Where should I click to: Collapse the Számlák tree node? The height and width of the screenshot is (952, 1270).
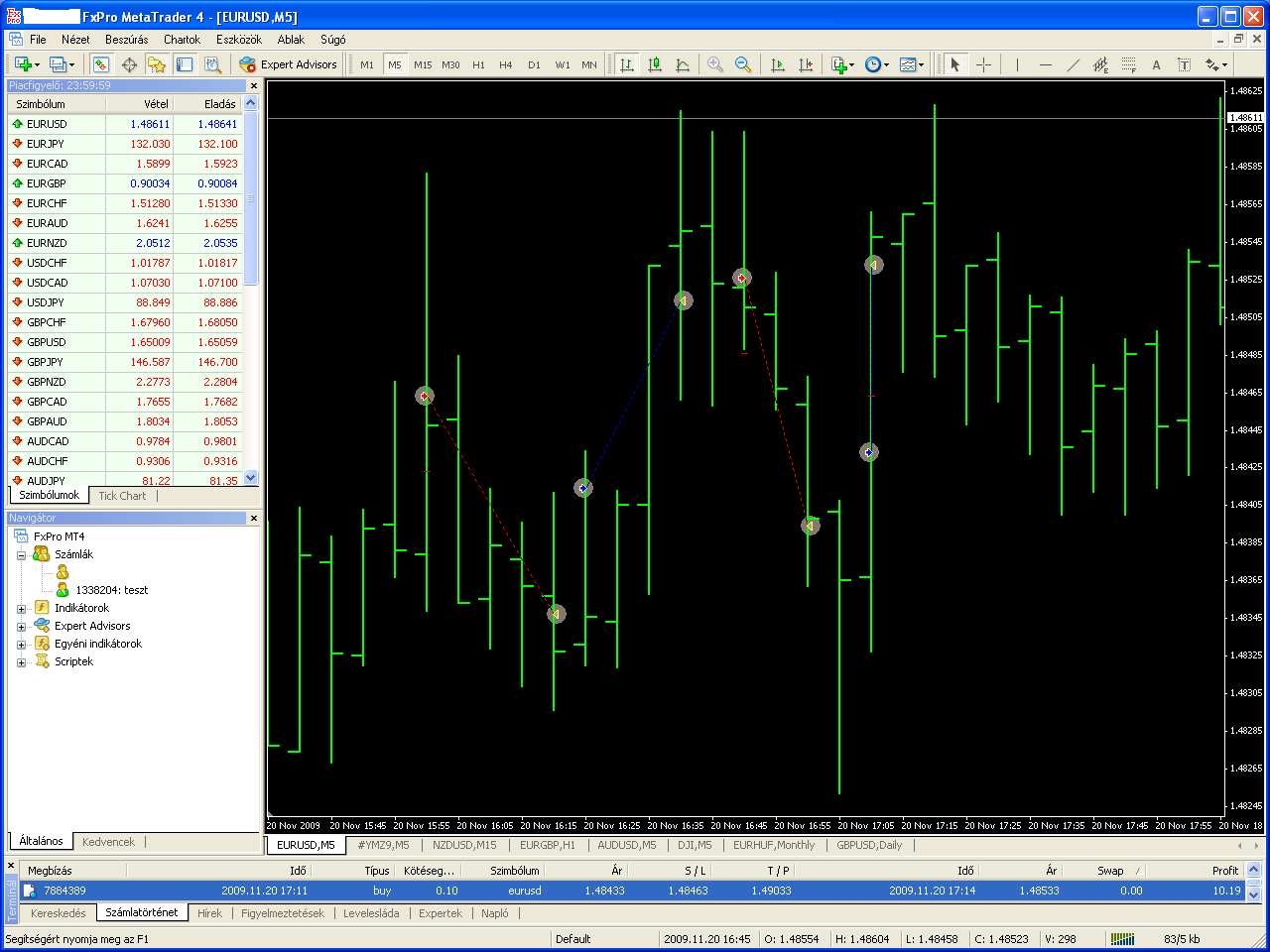coord(21,555)
